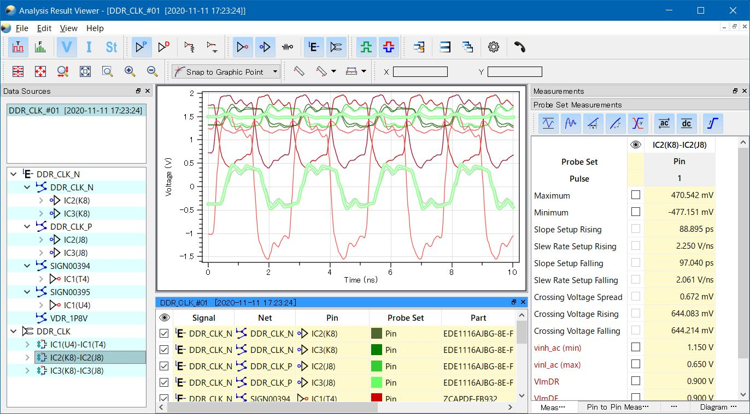750x414 pixels.
Task: Click the Current (I) display icon
Action: coord(88,47)
